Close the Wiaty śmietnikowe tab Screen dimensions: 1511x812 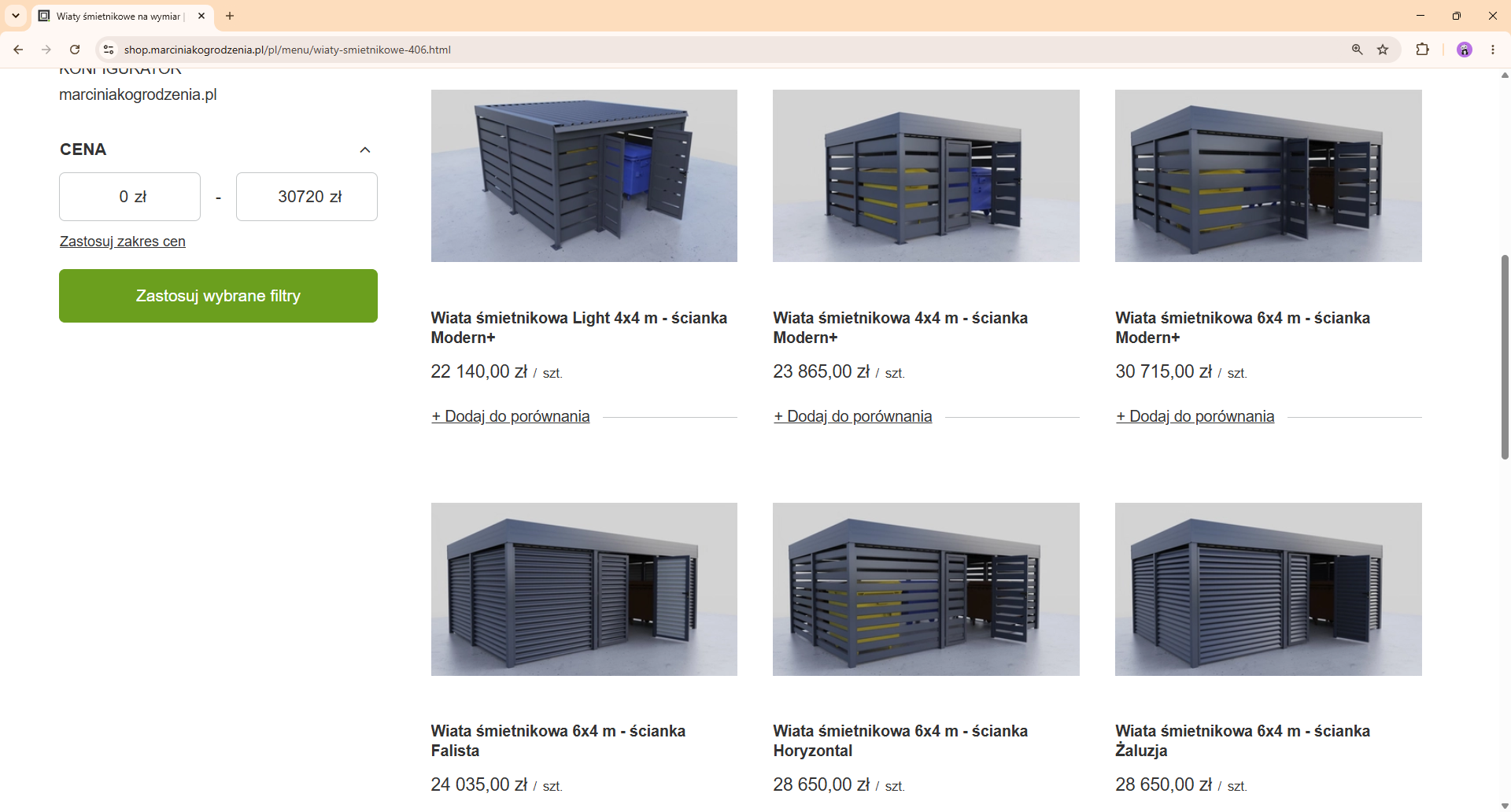pos(201,16)
